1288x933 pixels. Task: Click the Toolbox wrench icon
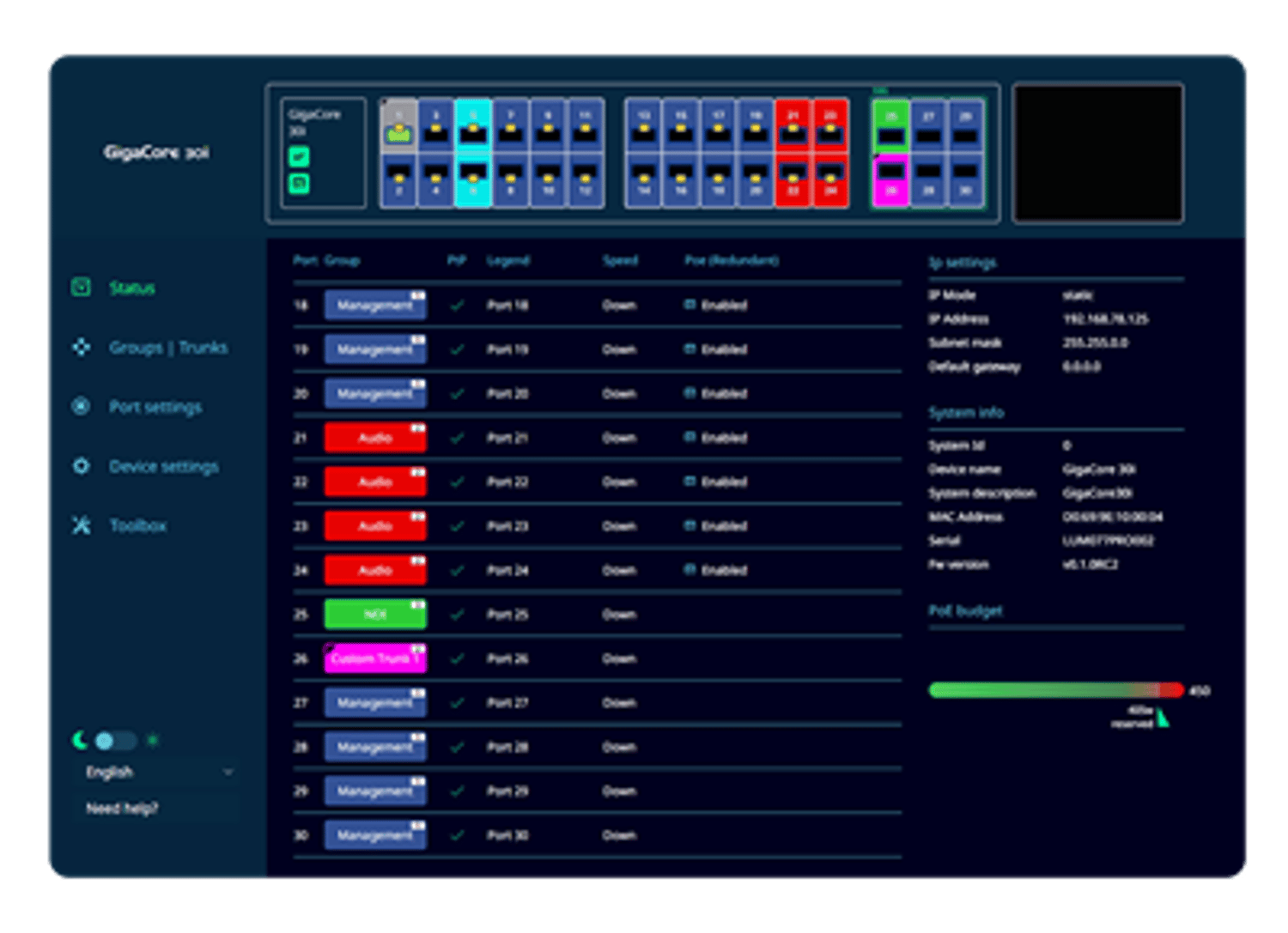pos(81,525)
